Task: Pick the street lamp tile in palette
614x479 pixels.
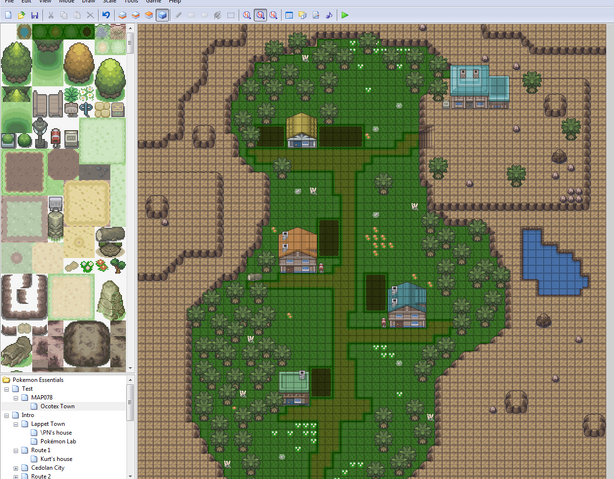Action: pos(40,132)
